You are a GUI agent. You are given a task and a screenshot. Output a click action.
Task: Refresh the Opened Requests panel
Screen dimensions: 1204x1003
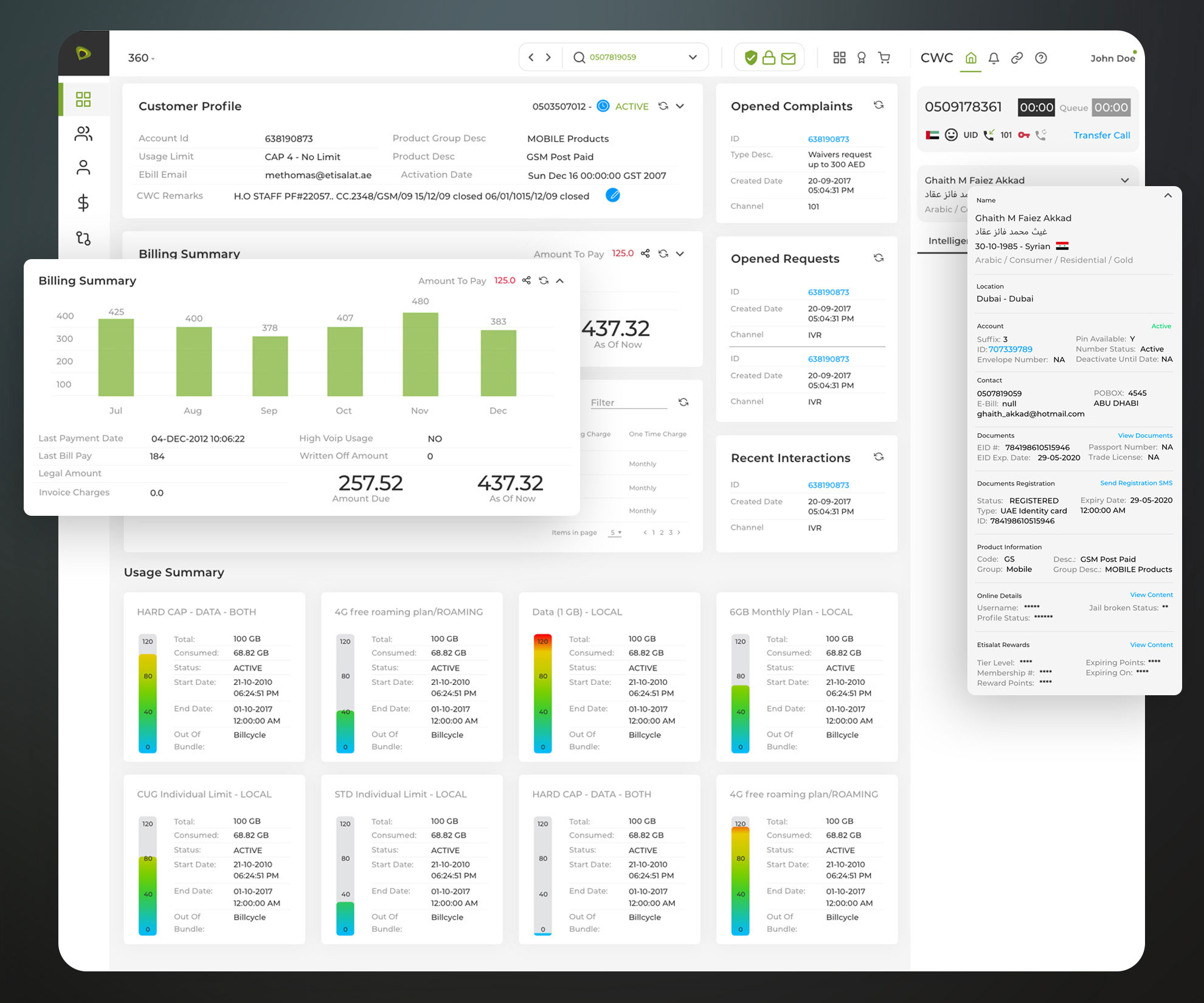879,258
